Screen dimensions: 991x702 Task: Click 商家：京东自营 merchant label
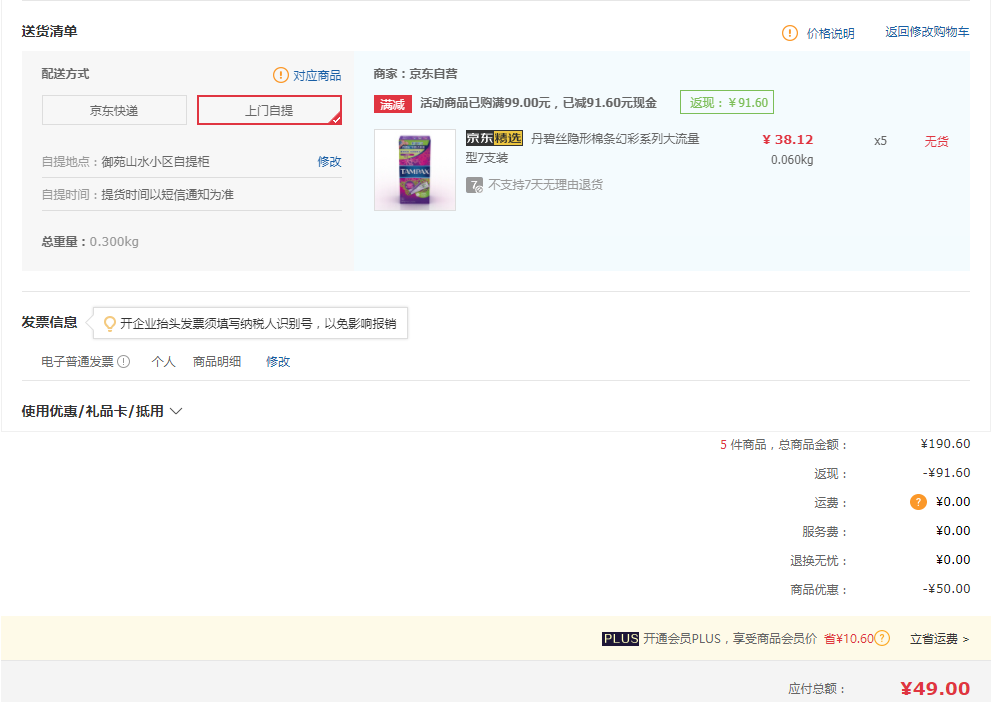click(x=415, y=74)
